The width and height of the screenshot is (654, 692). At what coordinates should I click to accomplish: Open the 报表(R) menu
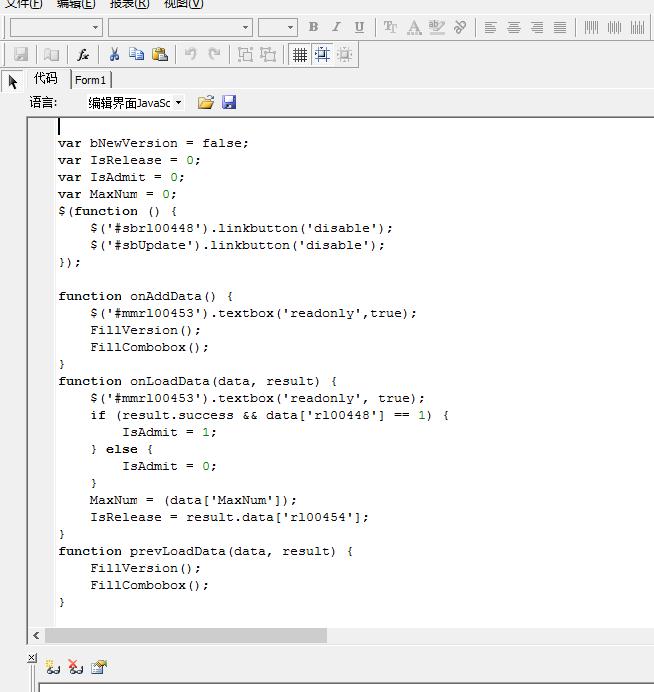[x=129, y=4]
